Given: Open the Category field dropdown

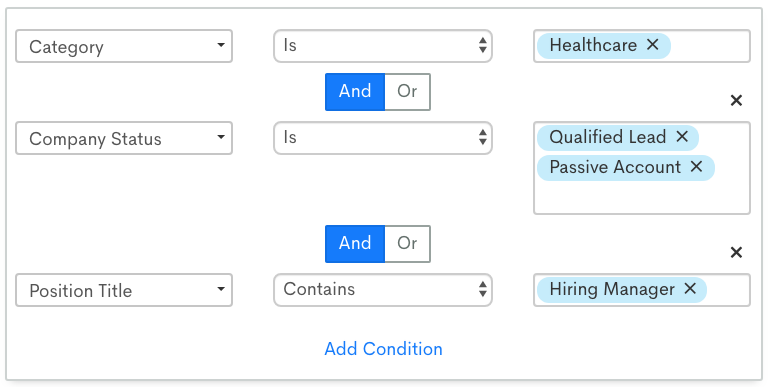Looking at the screenshot, I should tap(124, 46).
